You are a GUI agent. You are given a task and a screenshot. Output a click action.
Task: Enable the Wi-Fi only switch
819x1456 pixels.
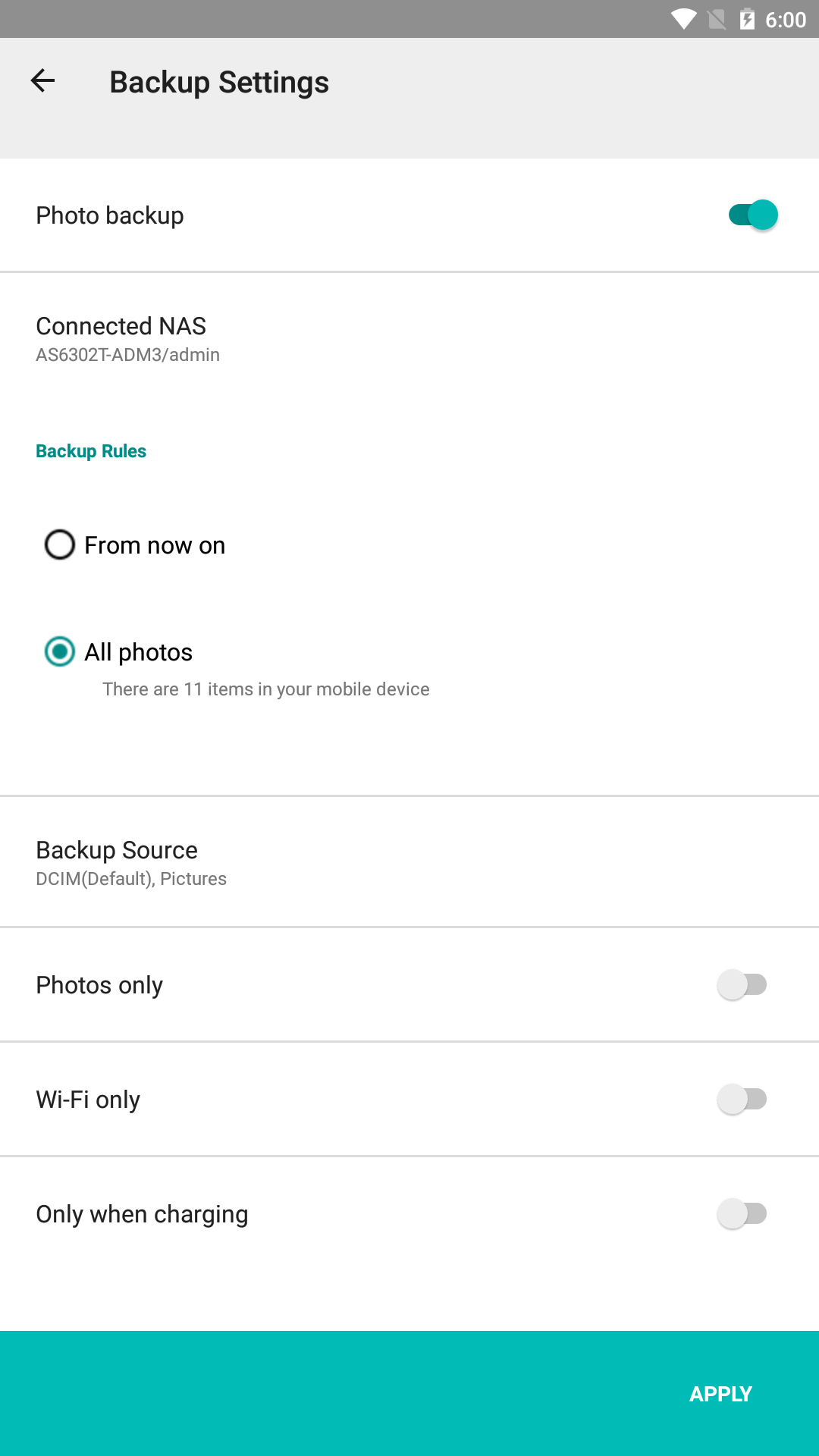click(x=742, y=1099)
